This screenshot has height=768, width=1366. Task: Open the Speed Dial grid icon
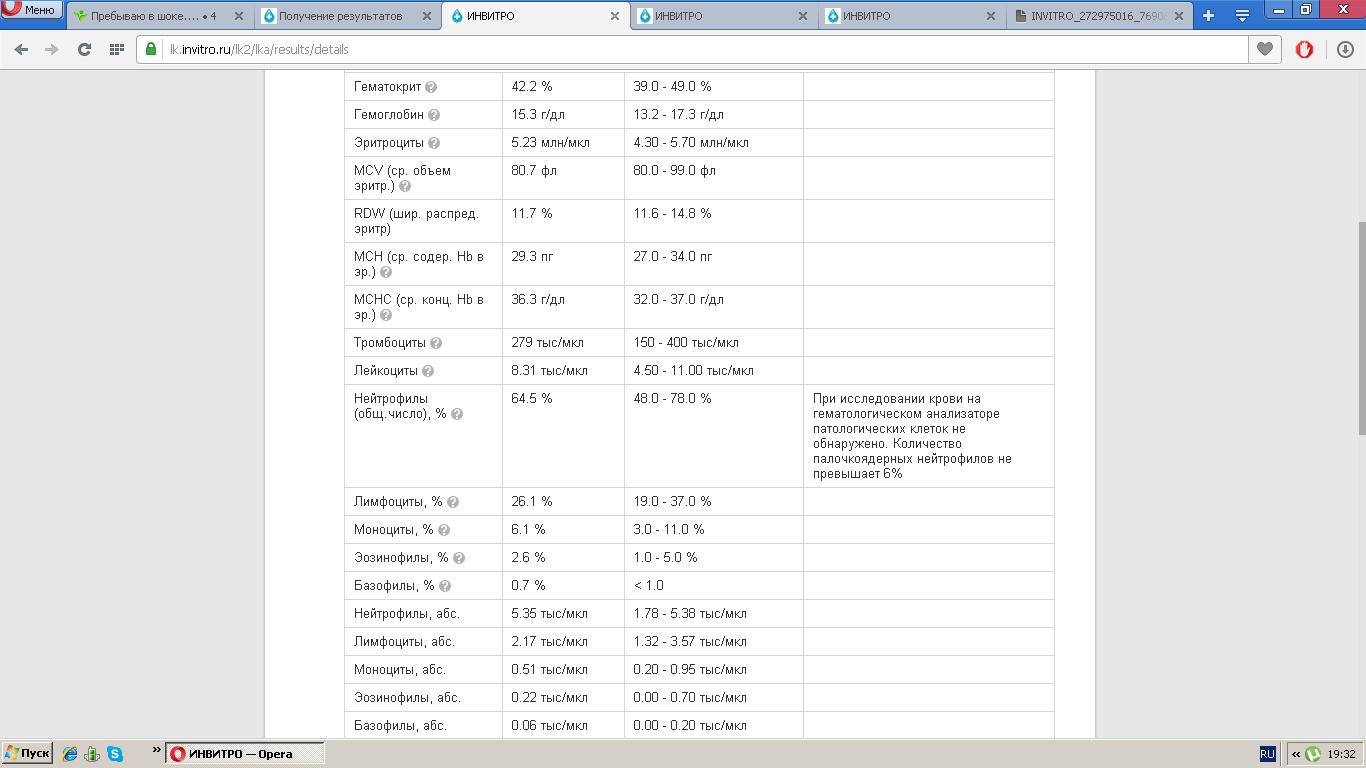coord(116,49)
